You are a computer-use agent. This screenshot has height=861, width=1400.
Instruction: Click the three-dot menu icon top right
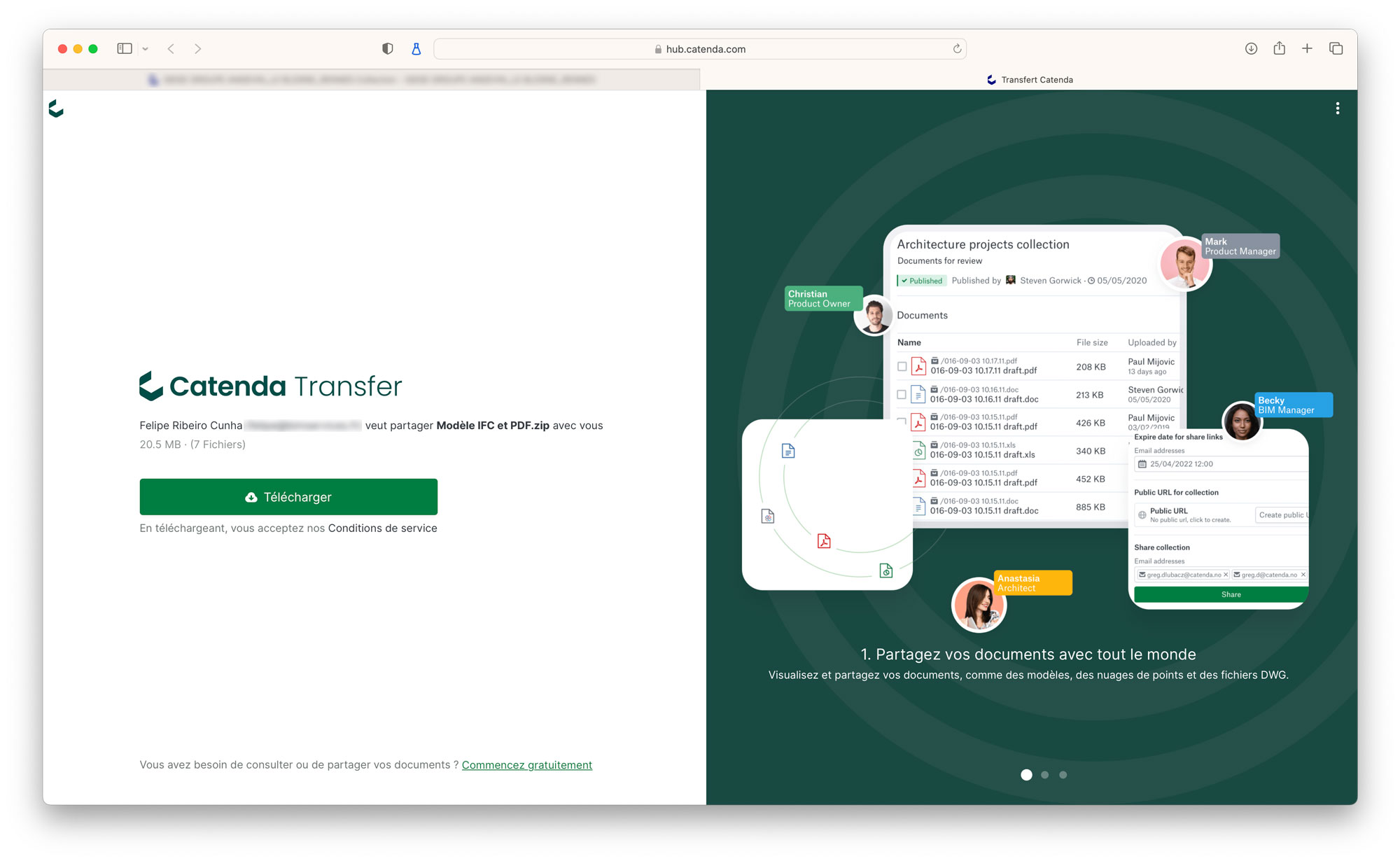coord(1338,108)
